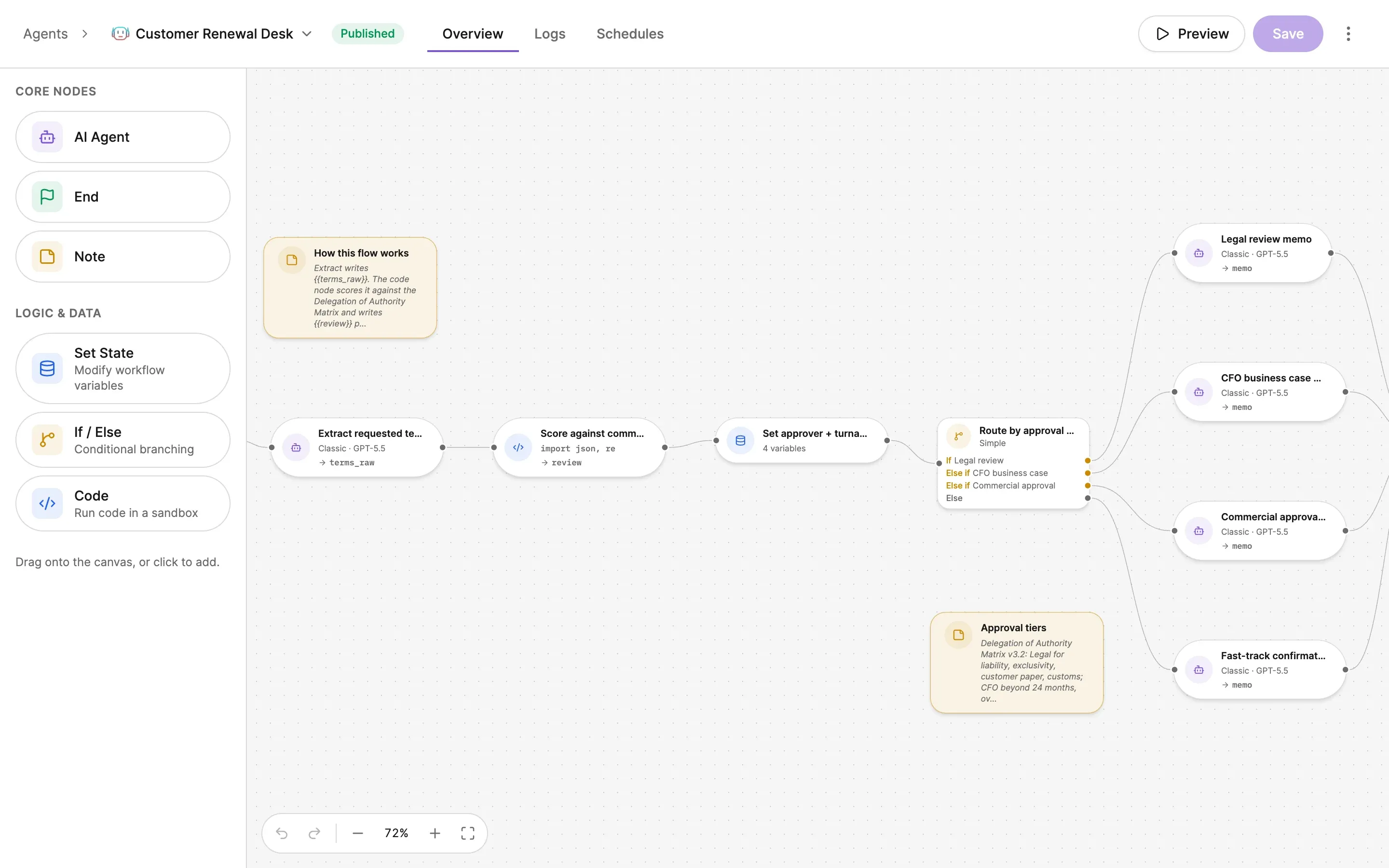This screenshot has height=868, width=1389.
Task: Click the Extract requested terms node input handle
Action: [272, 448]
